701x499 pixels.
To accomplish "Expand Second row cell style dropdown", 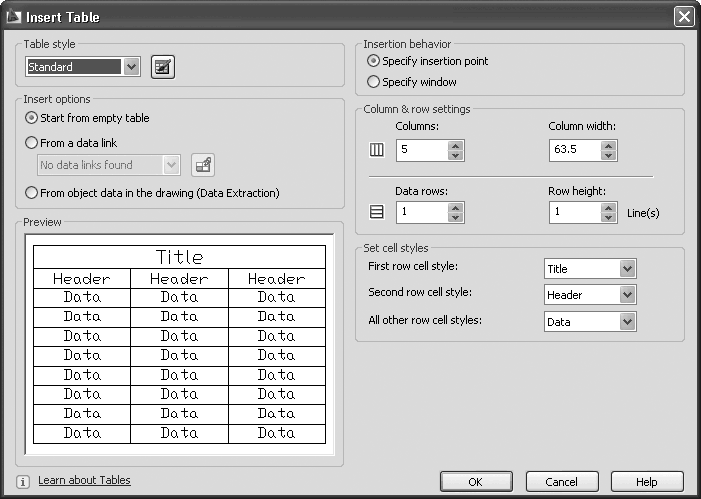I will point(627,295).
